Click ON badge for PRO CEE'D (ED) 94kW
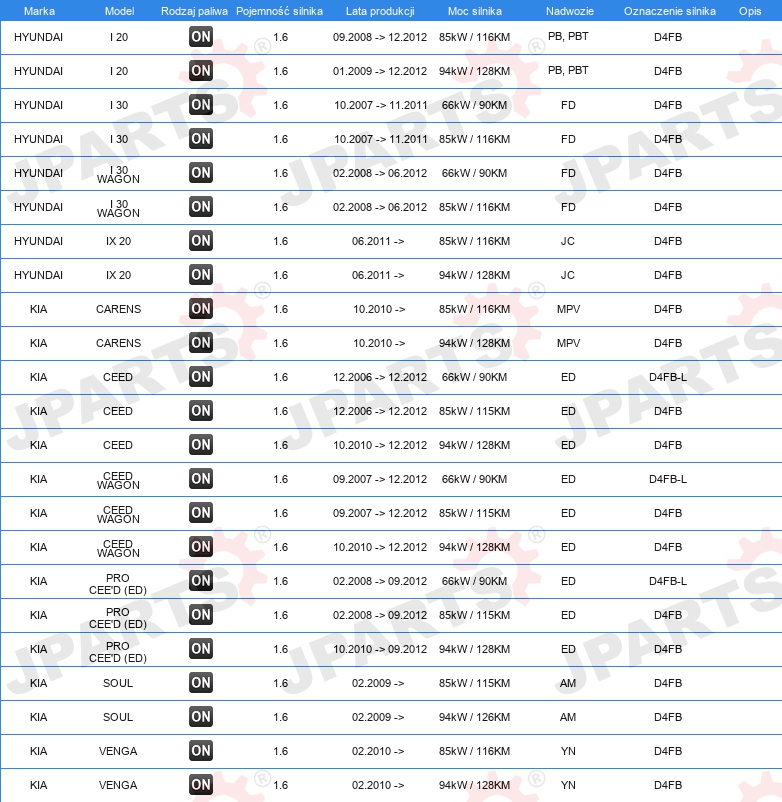The height and width of the screenshot is (802, 782). pyautogui.click(x=200, y=649)
